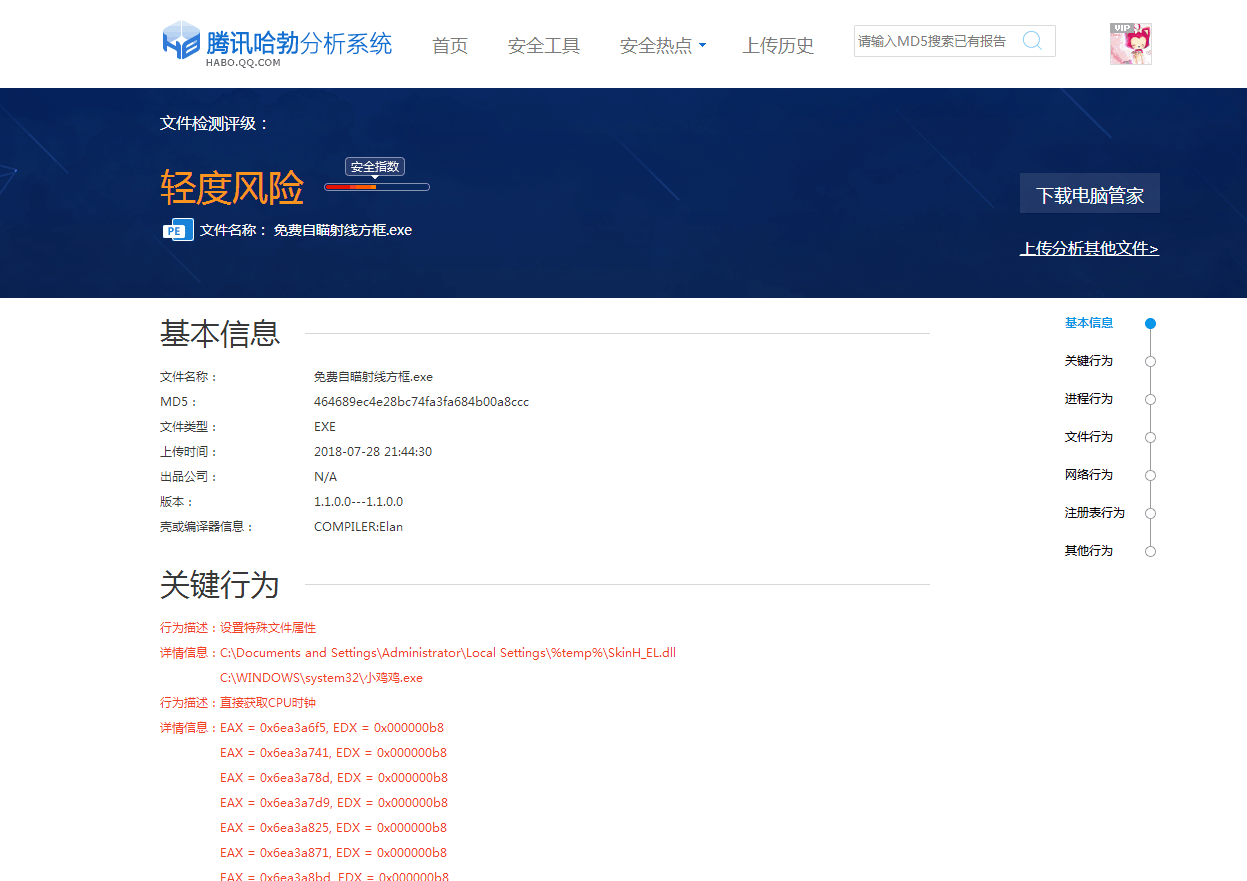This screenshot has width=1247, height=881.
Task: Jump to 其他行为 section
Action: 1088,551
